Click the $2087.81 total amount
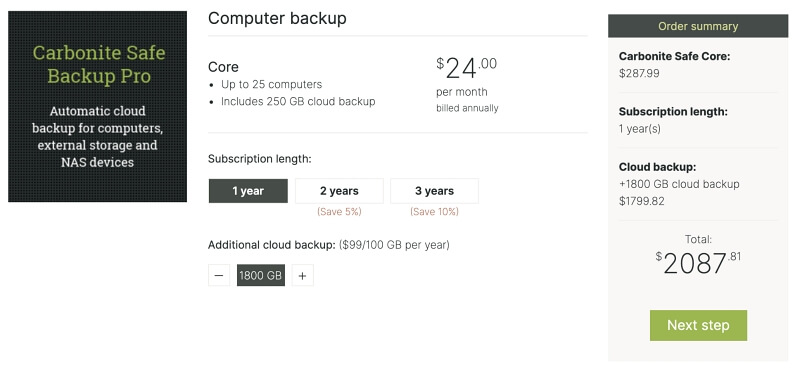This screenshot has height=372, width=800. coord(698,263)
